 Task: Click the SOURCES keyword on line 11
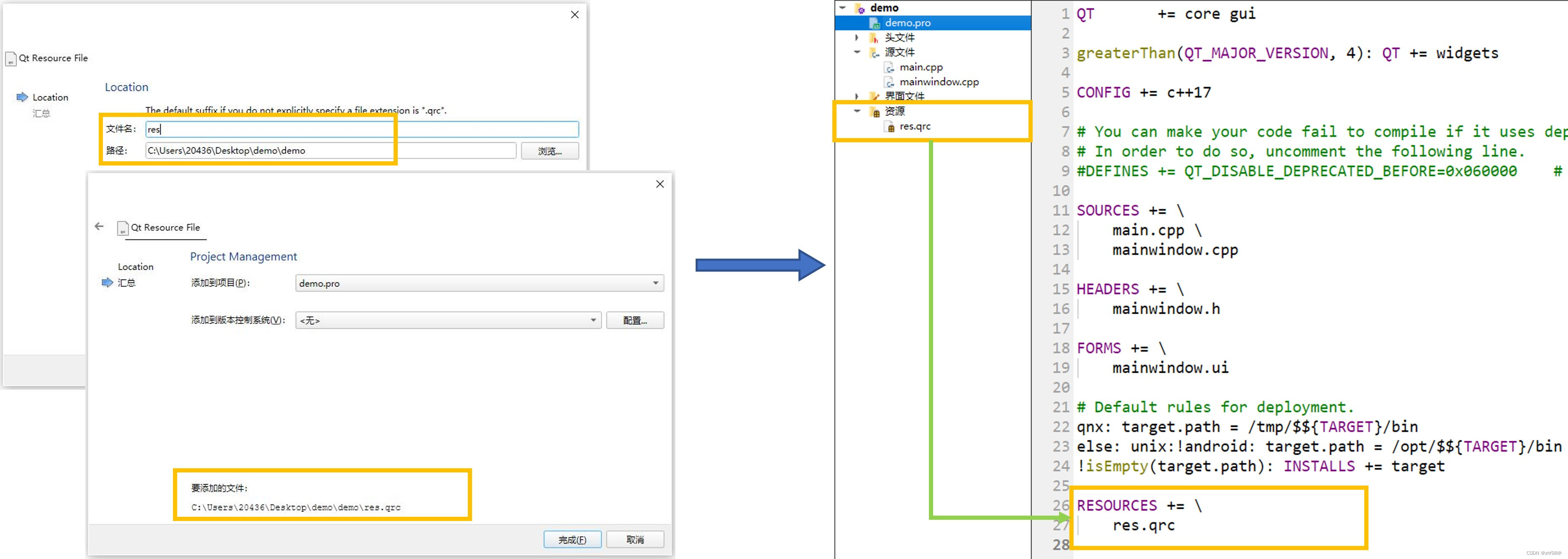pos(1108,211)
